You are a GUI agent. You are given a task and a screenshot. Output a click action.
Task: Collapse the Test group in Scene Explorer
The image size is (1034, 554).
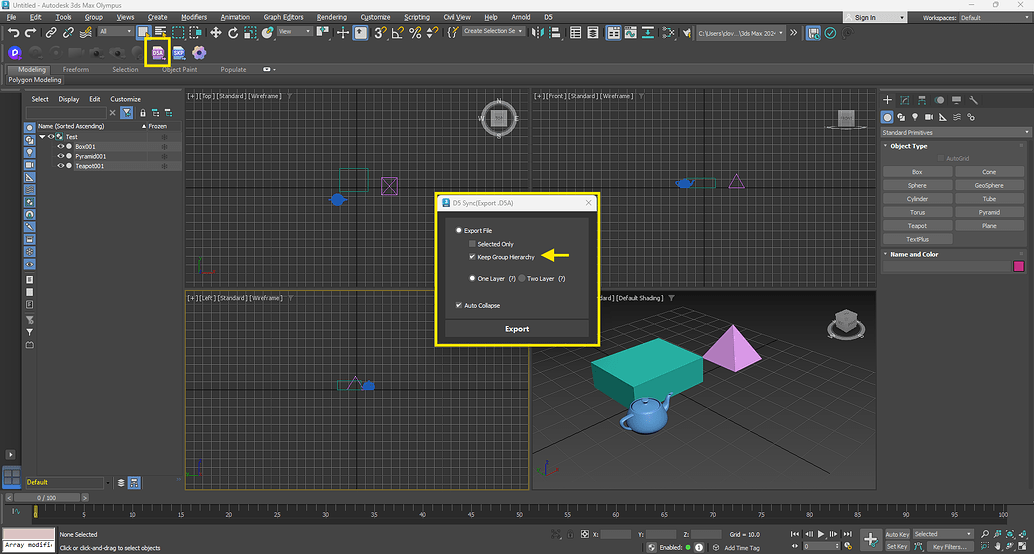coord(42,137)
